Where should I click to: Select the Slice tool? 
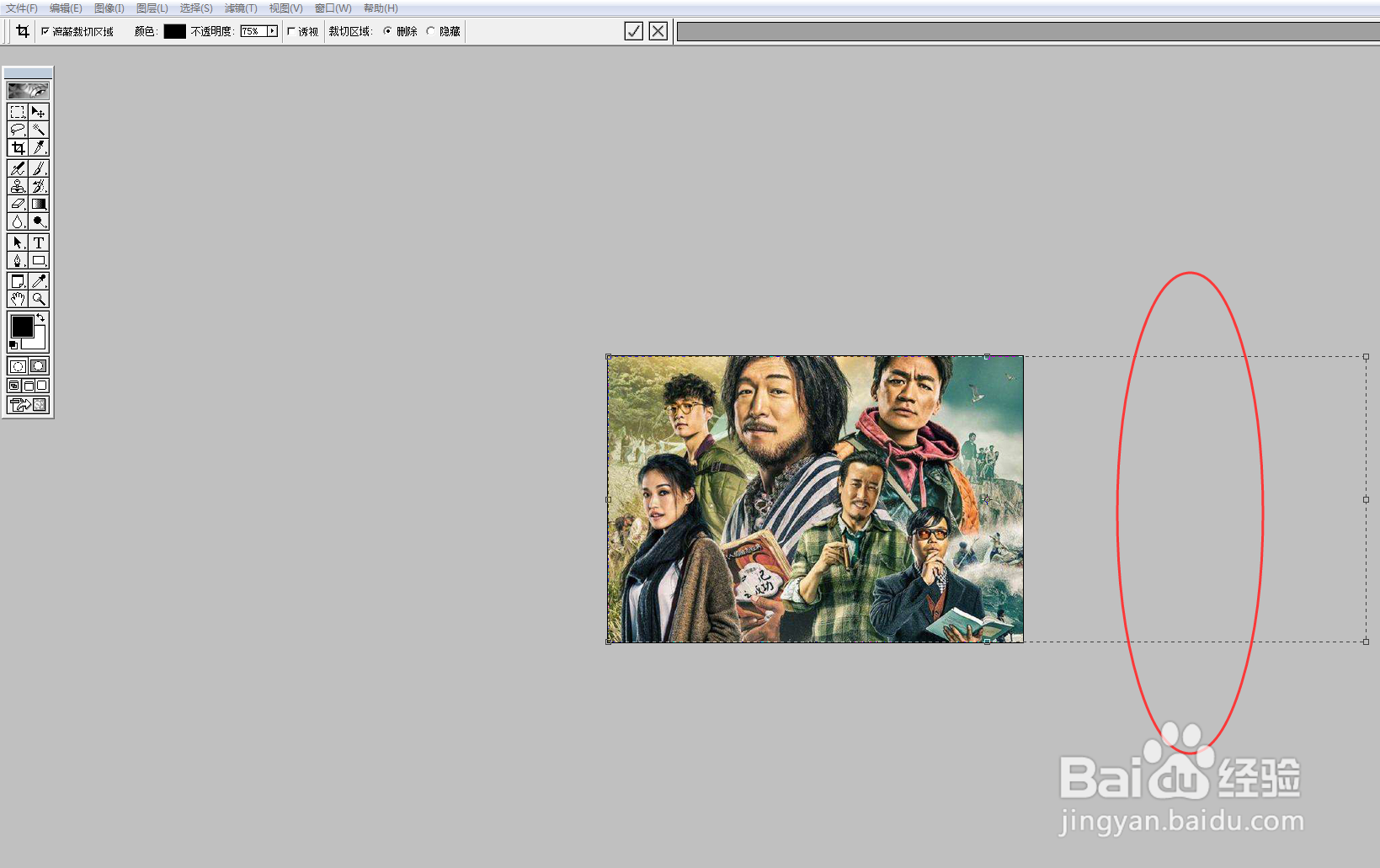tap(39, 147)
